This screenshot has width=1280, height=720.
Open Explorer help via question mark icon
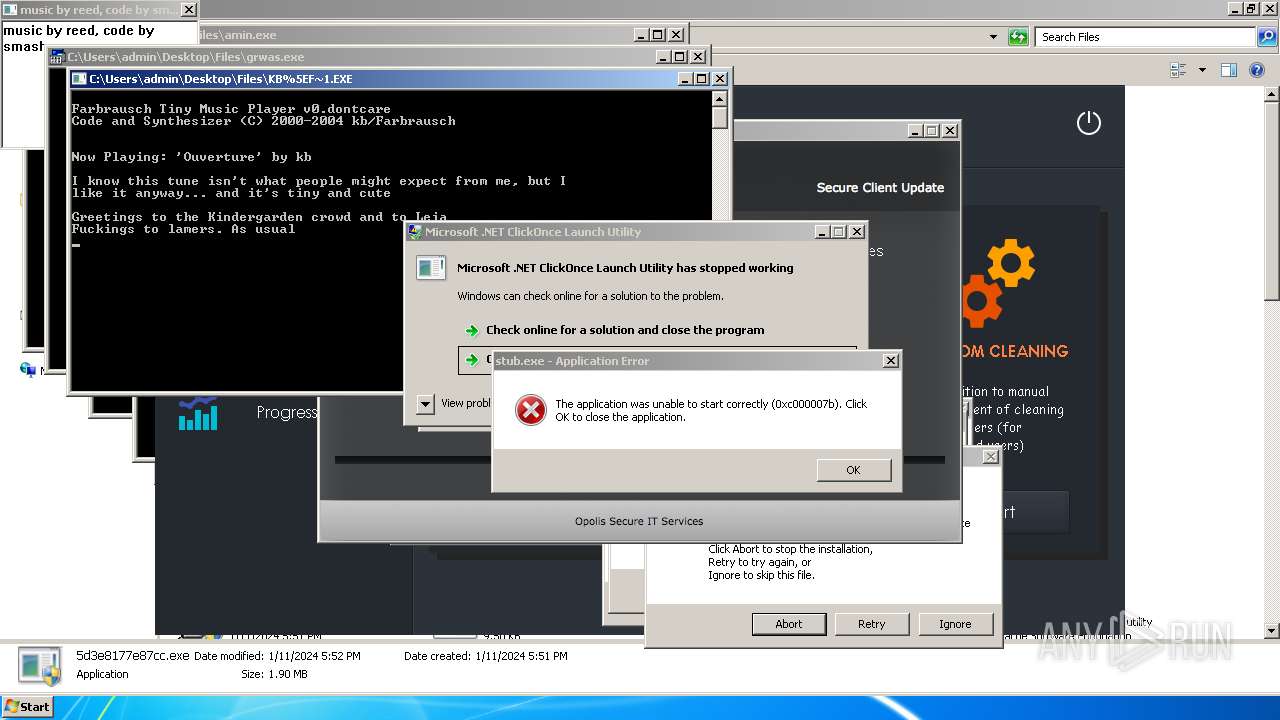click(x=1258, y=70)
